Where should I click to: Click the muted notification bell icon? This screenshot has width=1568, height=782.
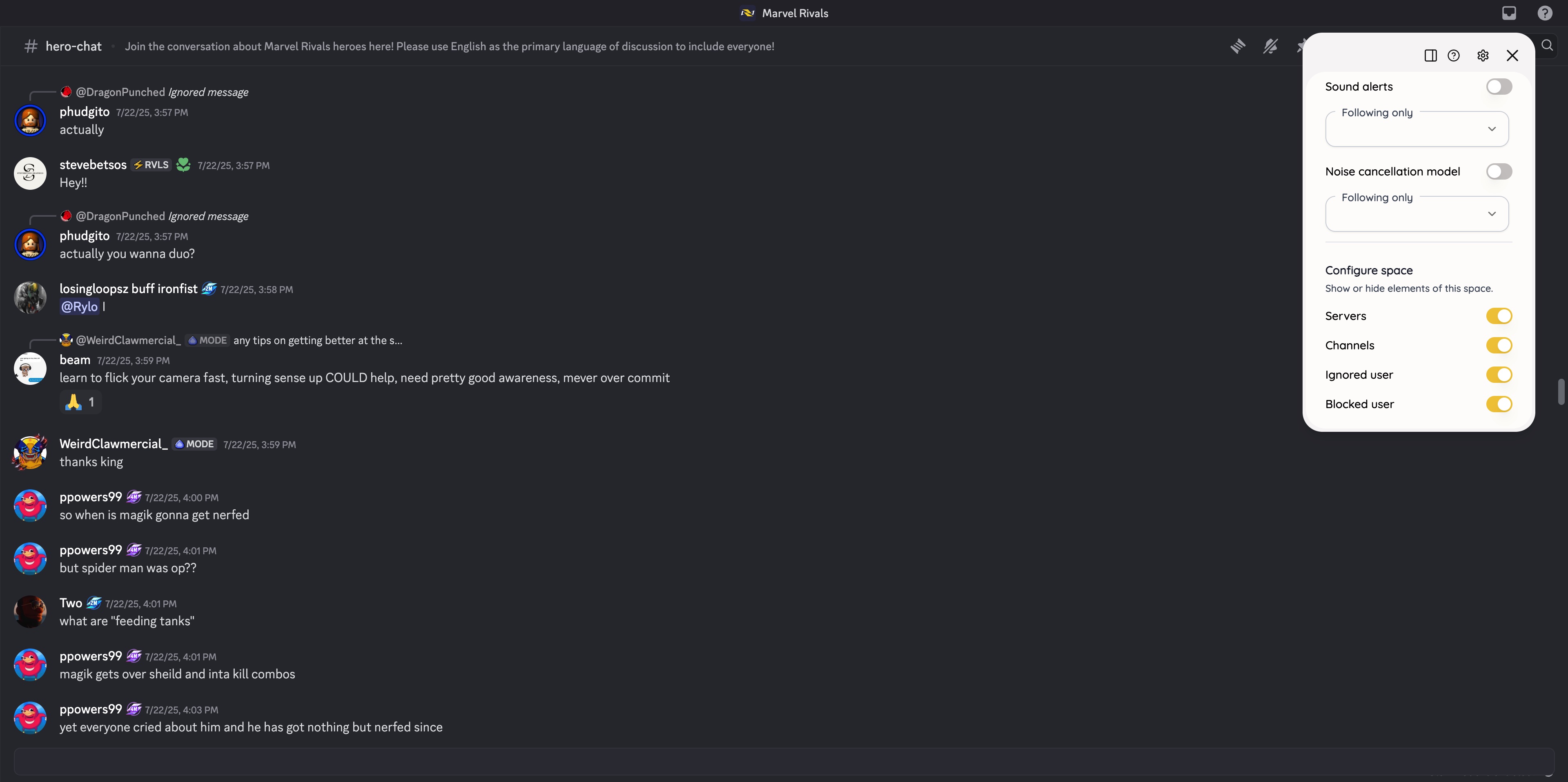(x=1270, y=46)
